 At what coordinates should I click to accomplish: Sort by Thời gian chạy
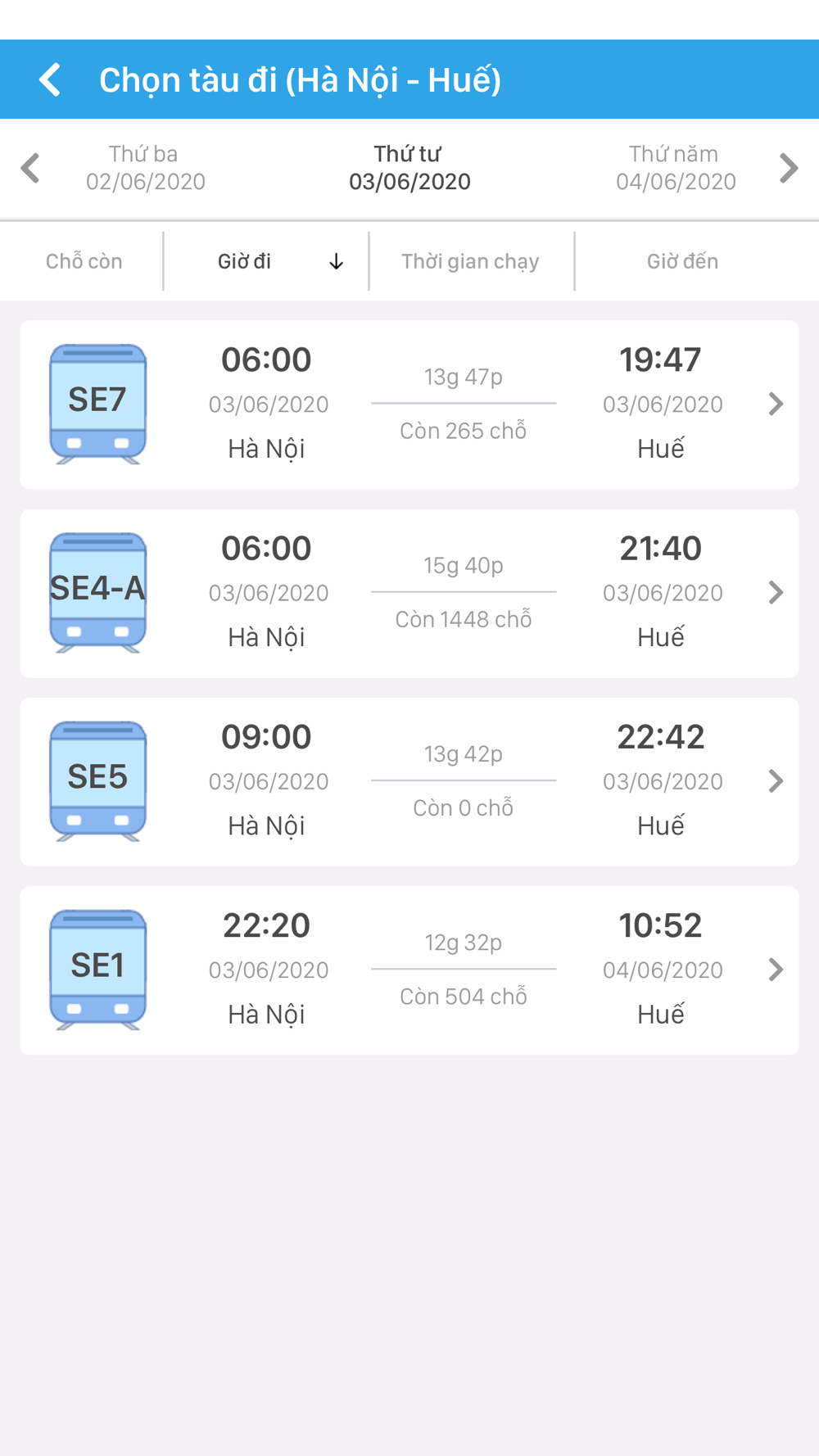pos(471,261)
